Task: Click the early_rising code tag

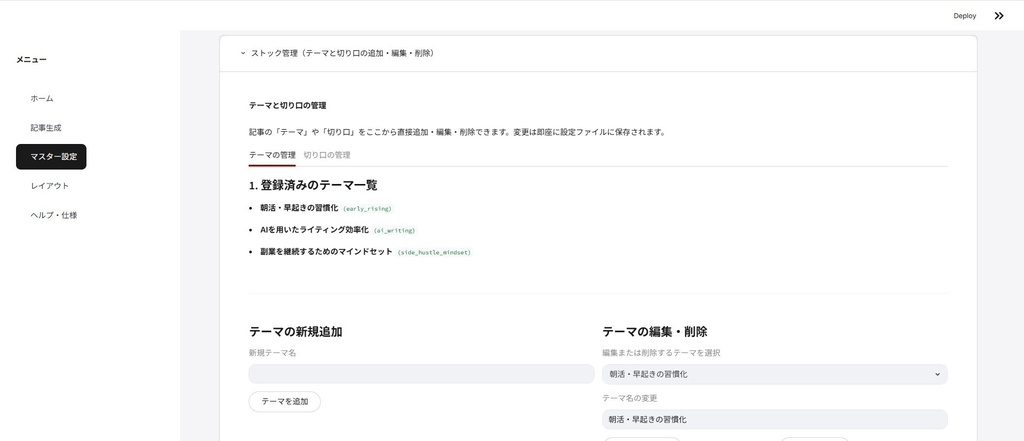Action: pyautogui.click(x=367, y=208)
